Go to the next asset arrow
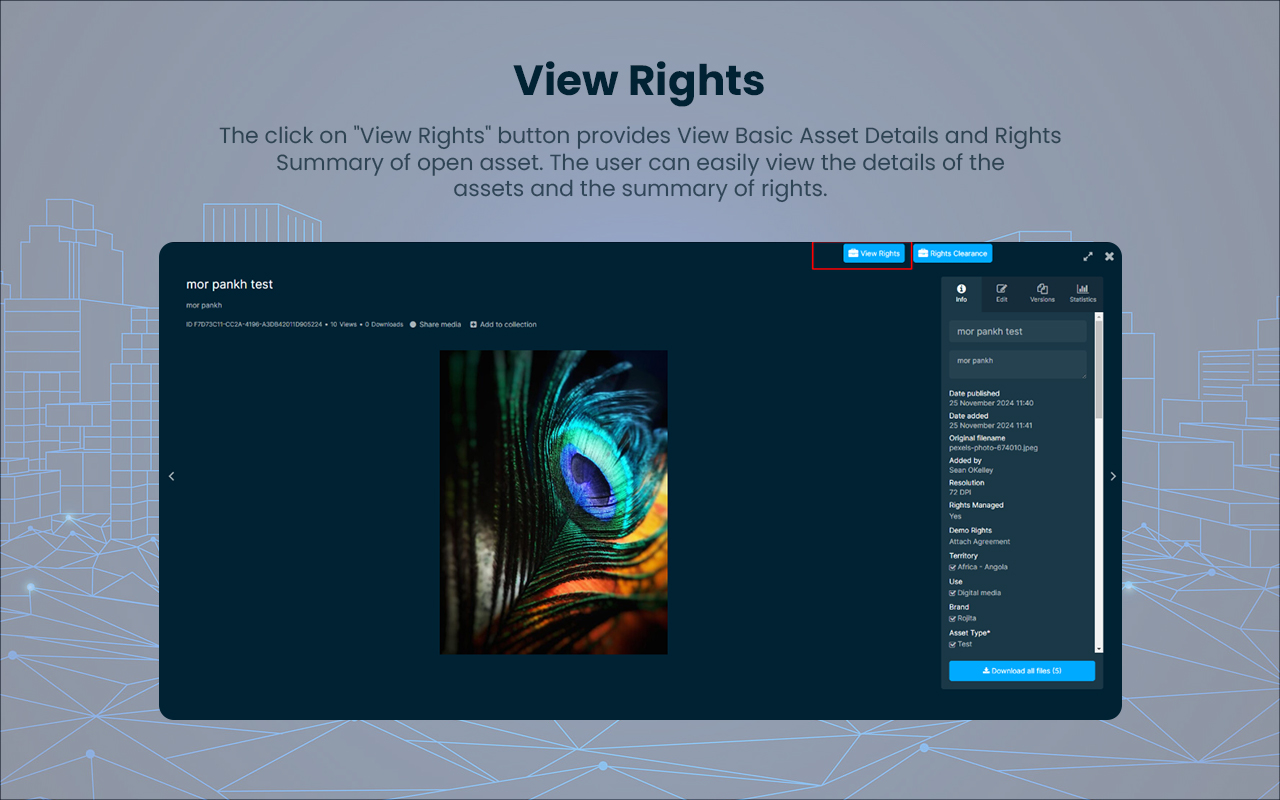The height and width of the screenshot is (800, 1280). (1113, 476)
